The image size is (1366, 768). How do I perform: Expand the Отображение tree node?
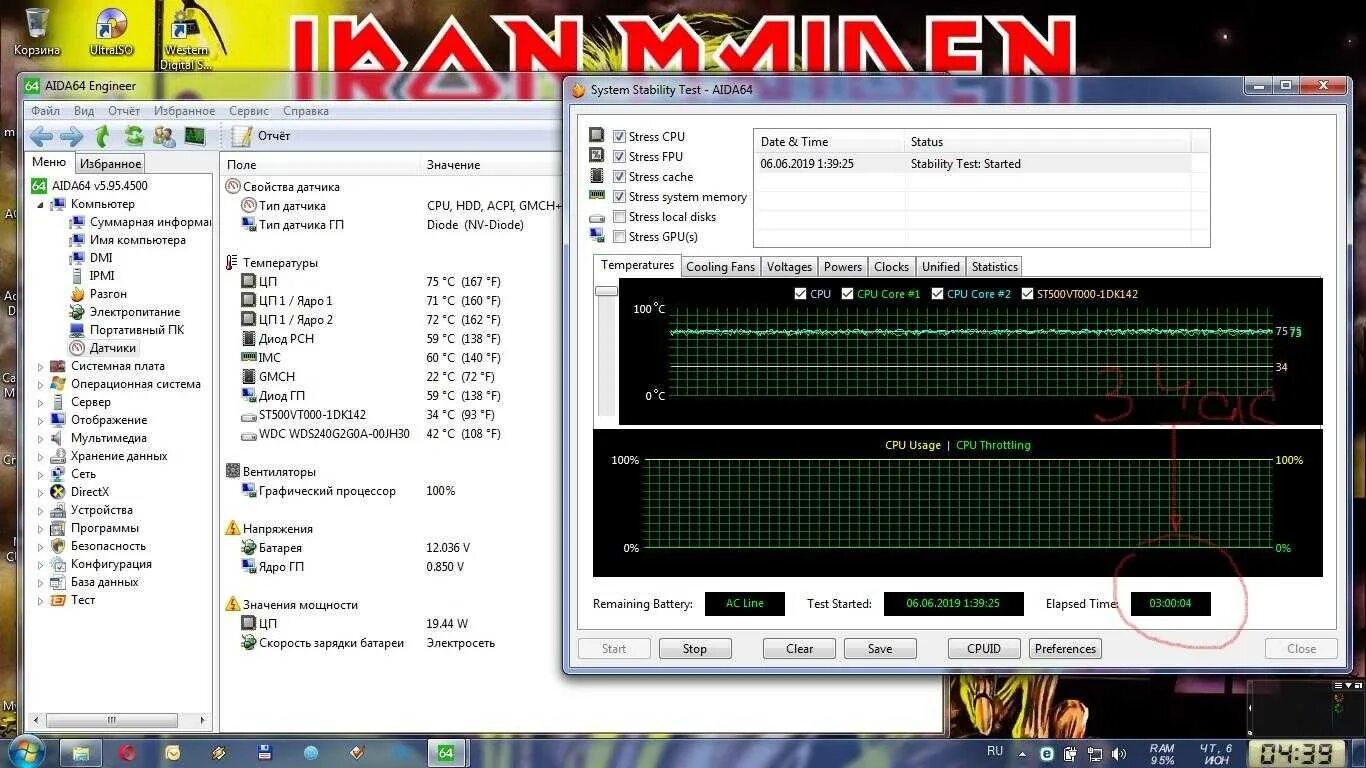click(x=41, y=420)
